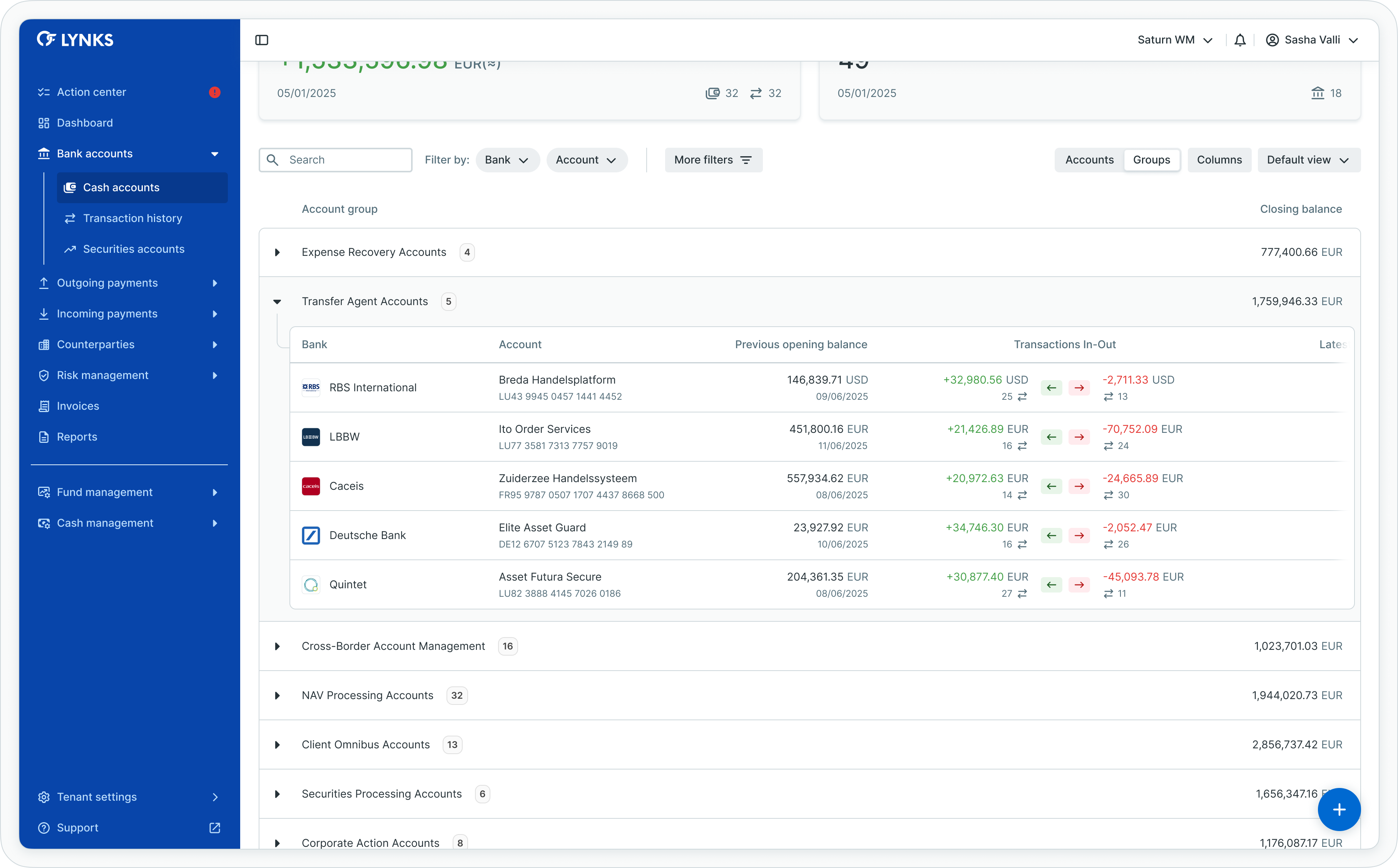Click red outgoing arrow for Quintet row

tap(1079, 585)
